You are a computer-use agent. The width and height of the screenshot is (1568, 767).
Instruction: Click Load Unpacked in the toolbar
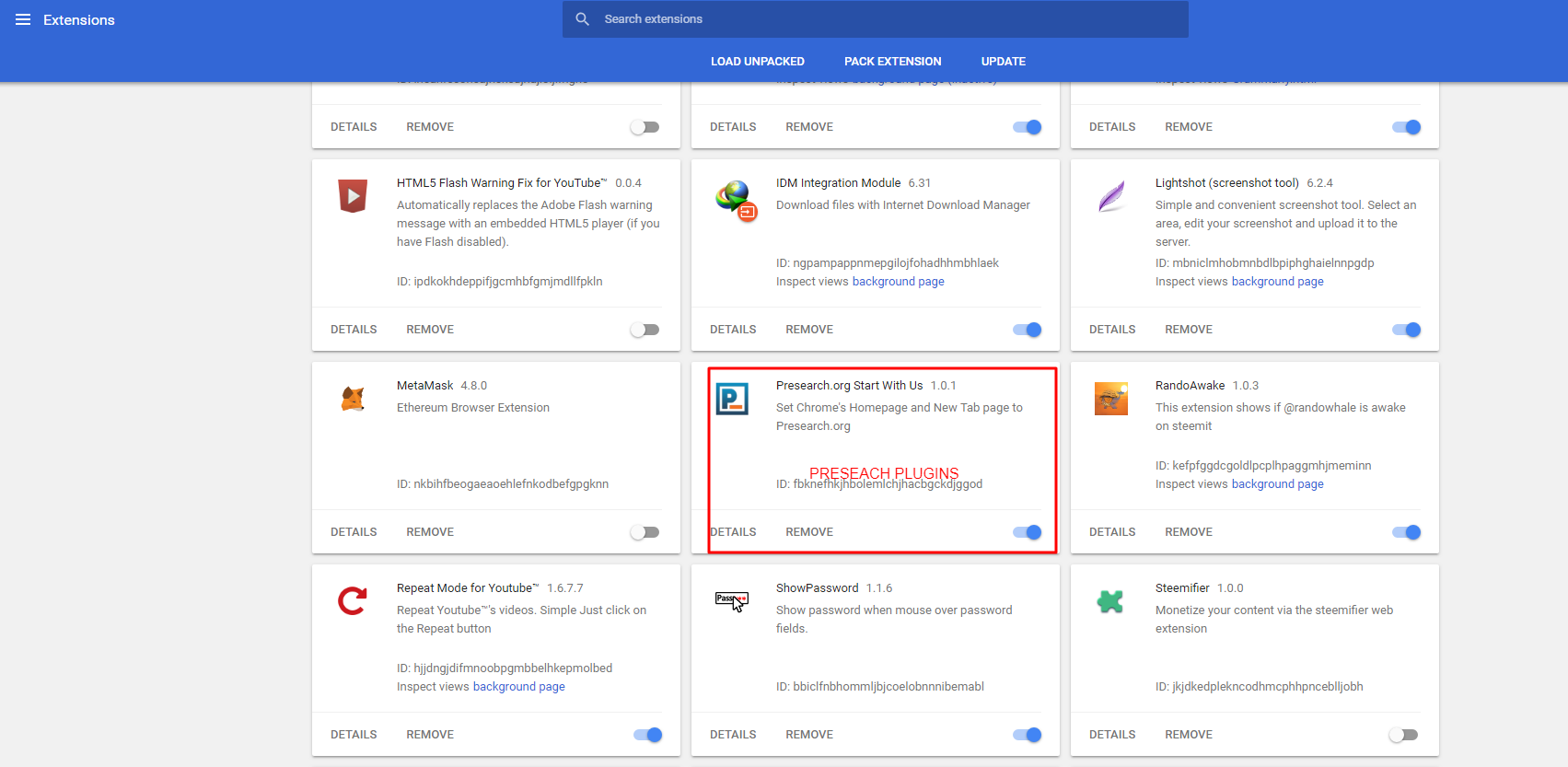pyautogui.click(x=758, y=62)
